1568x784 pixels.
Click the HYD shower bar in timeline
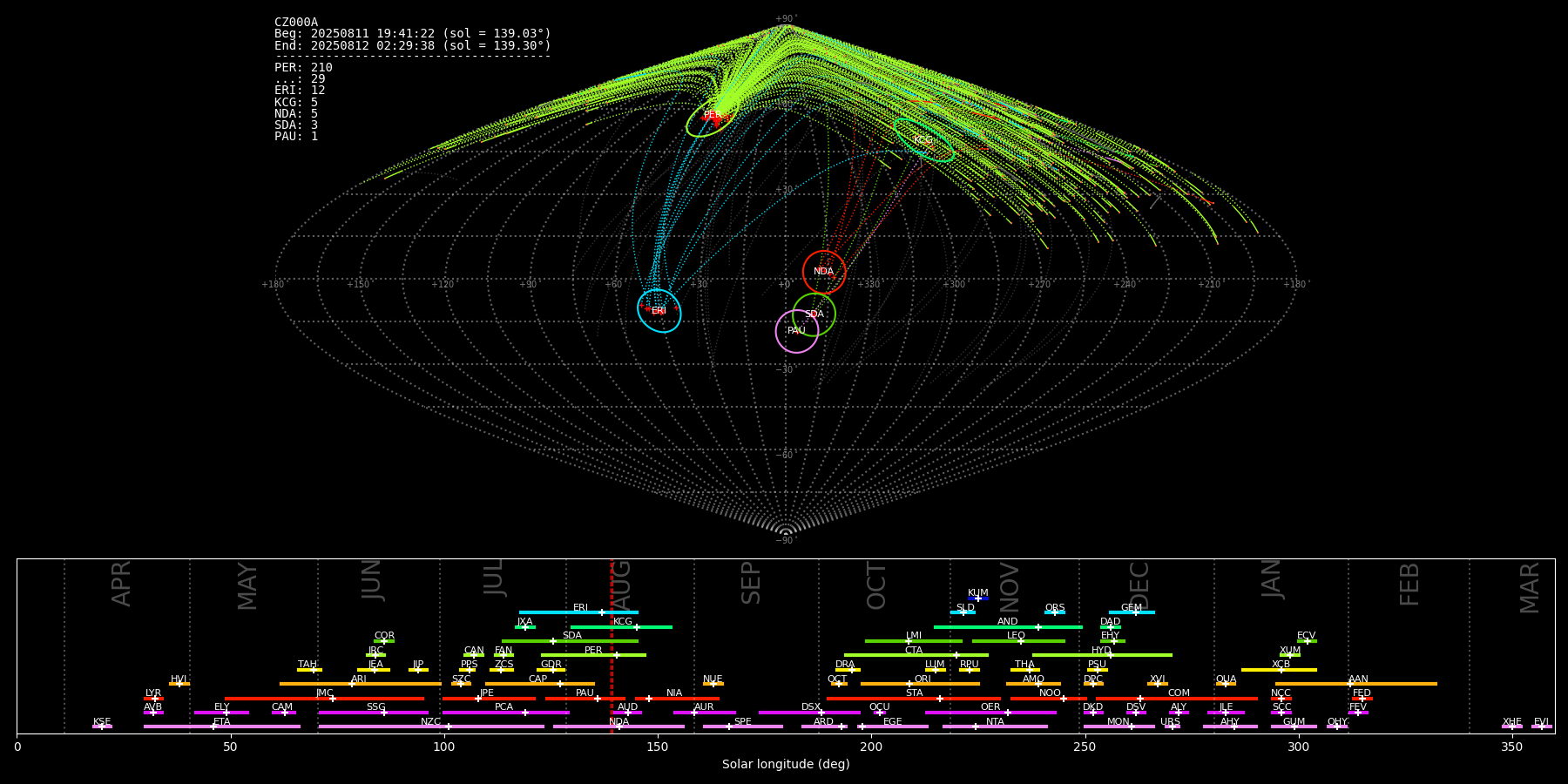tap(1102, 655)
